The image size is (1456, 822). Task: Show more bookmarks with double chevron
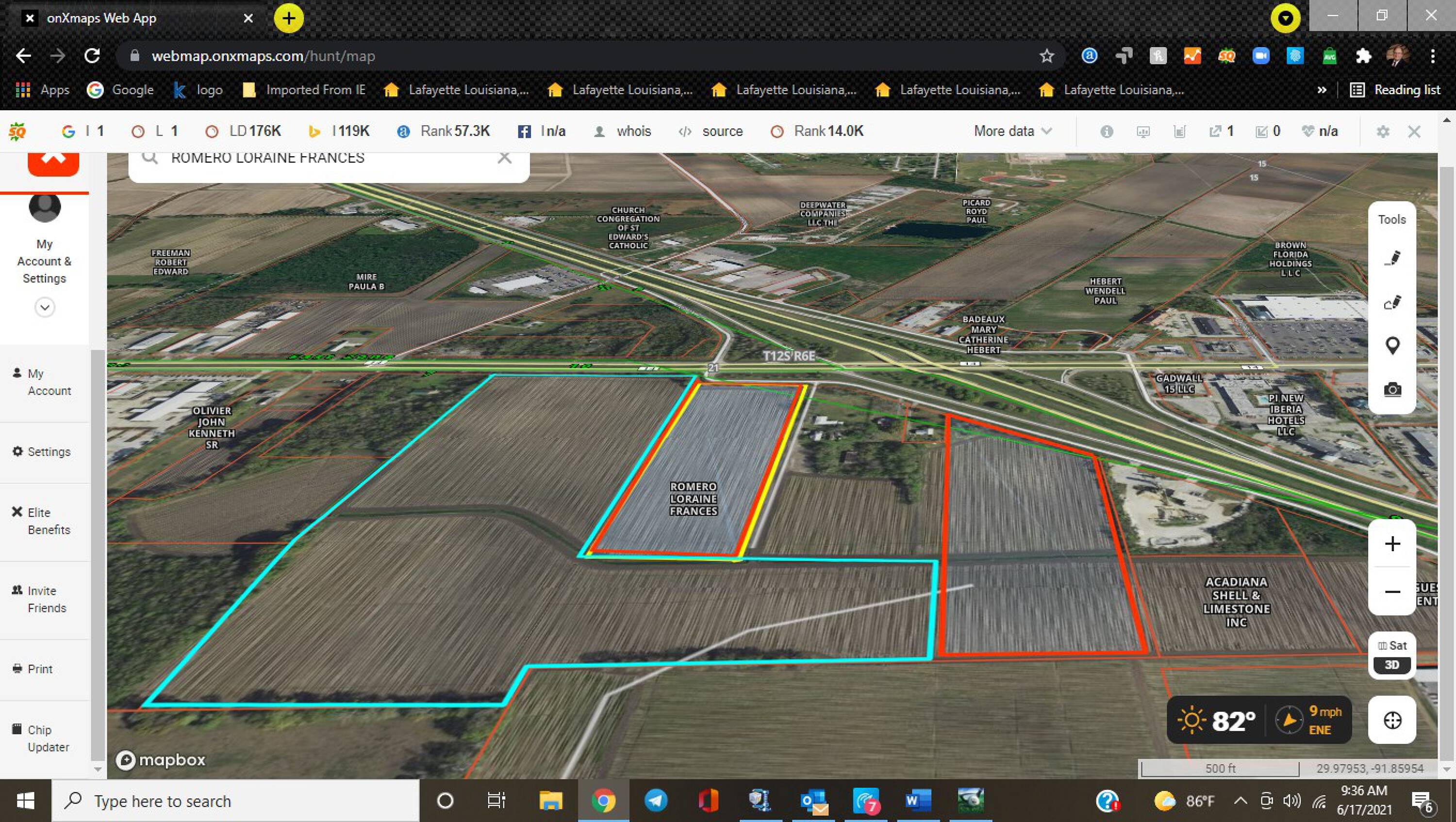[1322, 90]
